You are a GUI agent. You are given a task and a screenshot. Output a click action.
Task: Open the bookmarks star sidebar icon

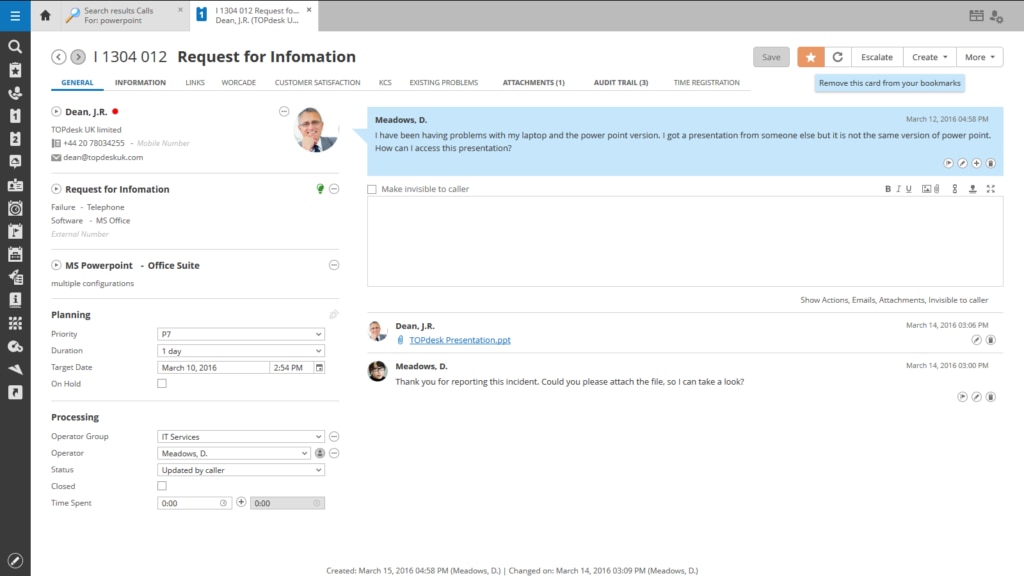(x=15, y=70)
